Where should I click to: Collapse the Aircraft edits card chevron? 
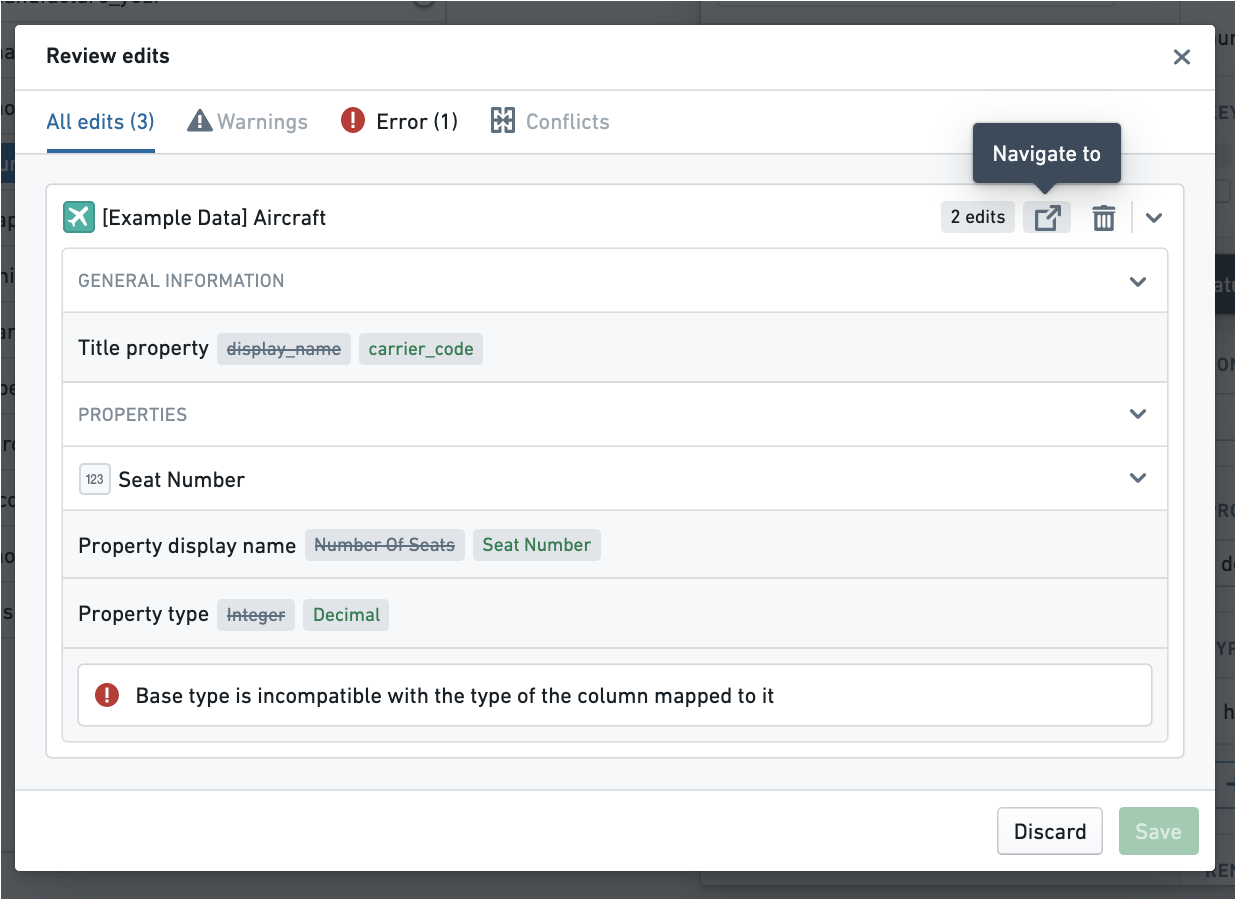1154,218
